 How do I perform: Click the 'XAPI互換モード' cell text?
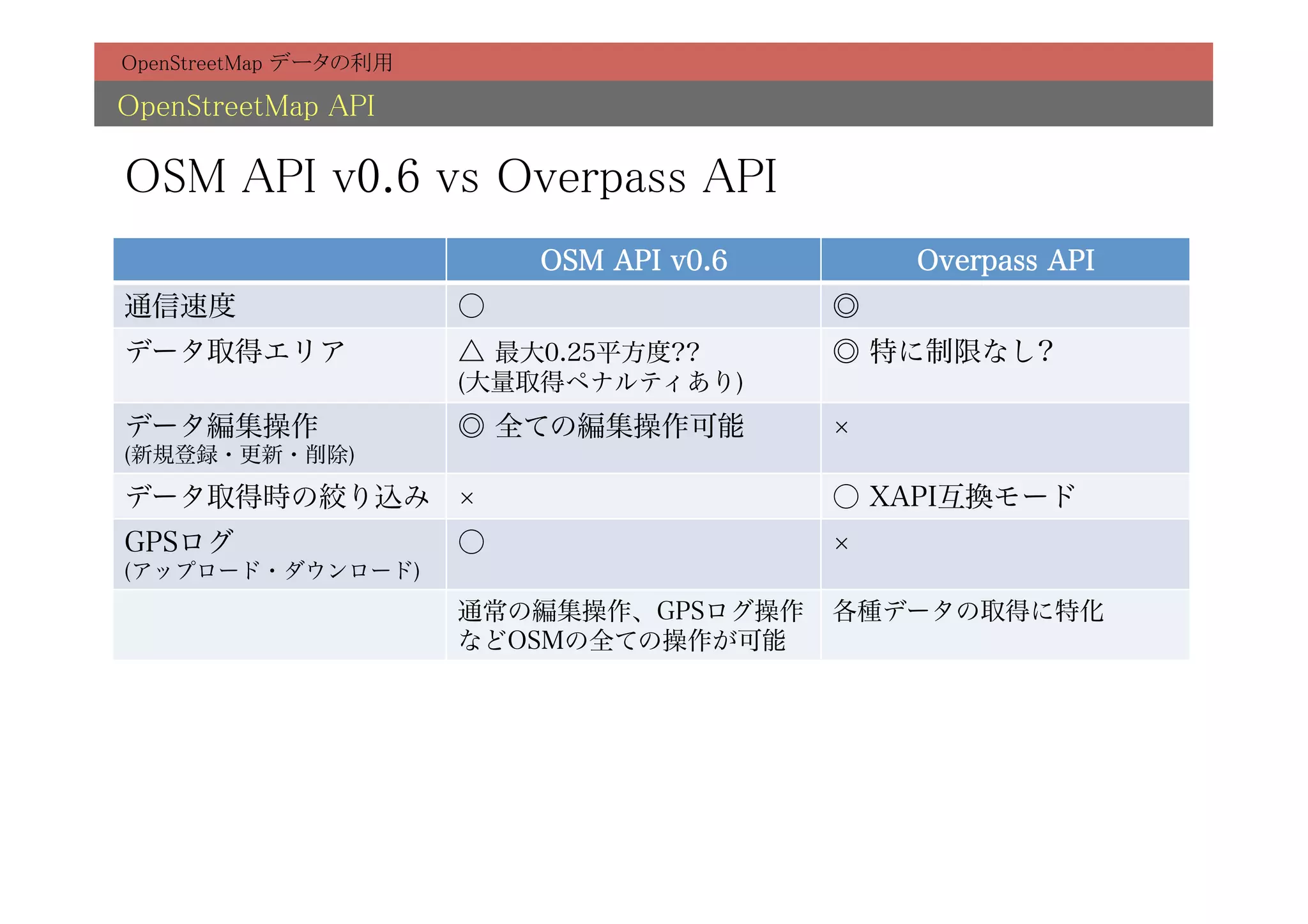click(x=972, y=496)
